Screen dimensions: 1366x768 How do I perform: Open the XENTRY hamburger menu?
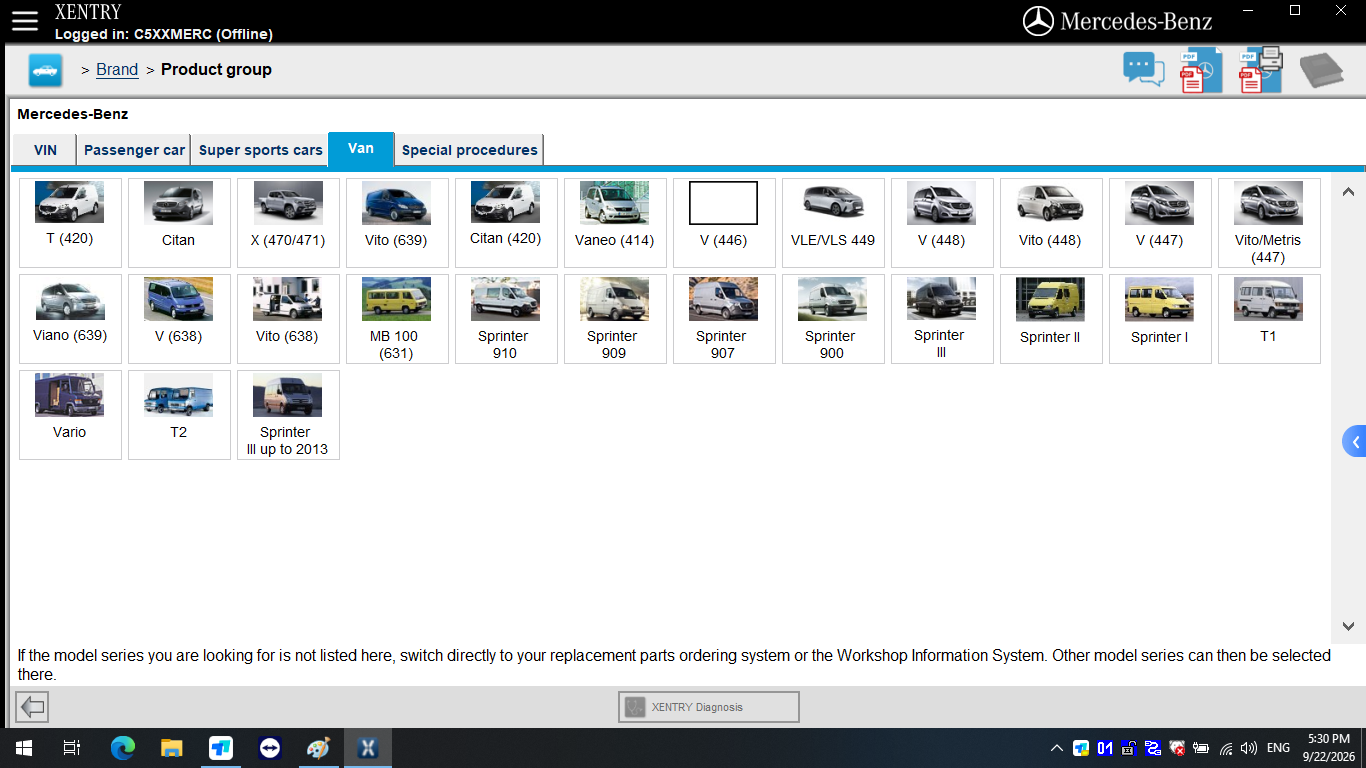click(25, 21)
